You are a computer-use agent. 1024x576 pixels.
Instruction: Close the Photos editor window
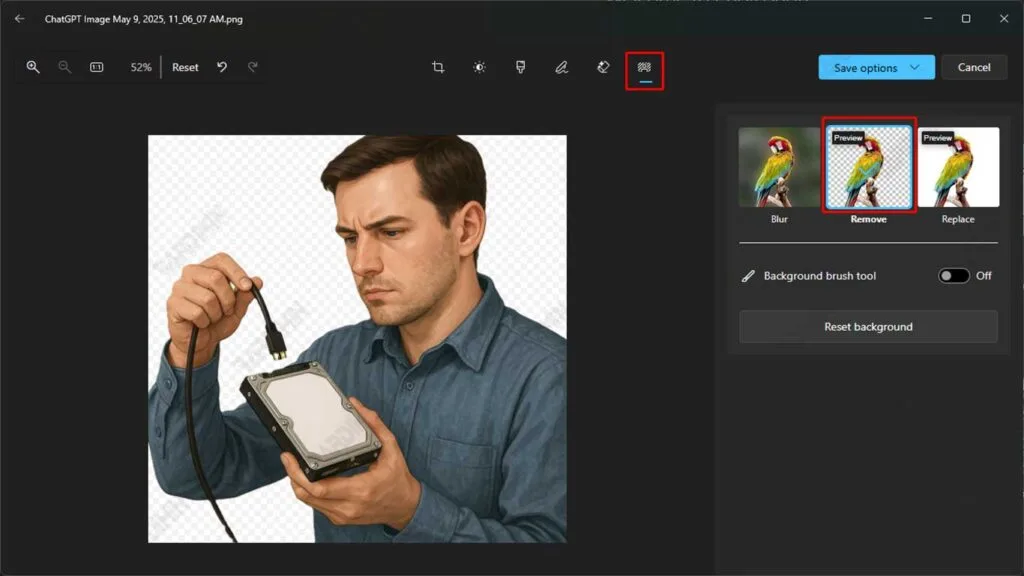(x=1004, y=18)
